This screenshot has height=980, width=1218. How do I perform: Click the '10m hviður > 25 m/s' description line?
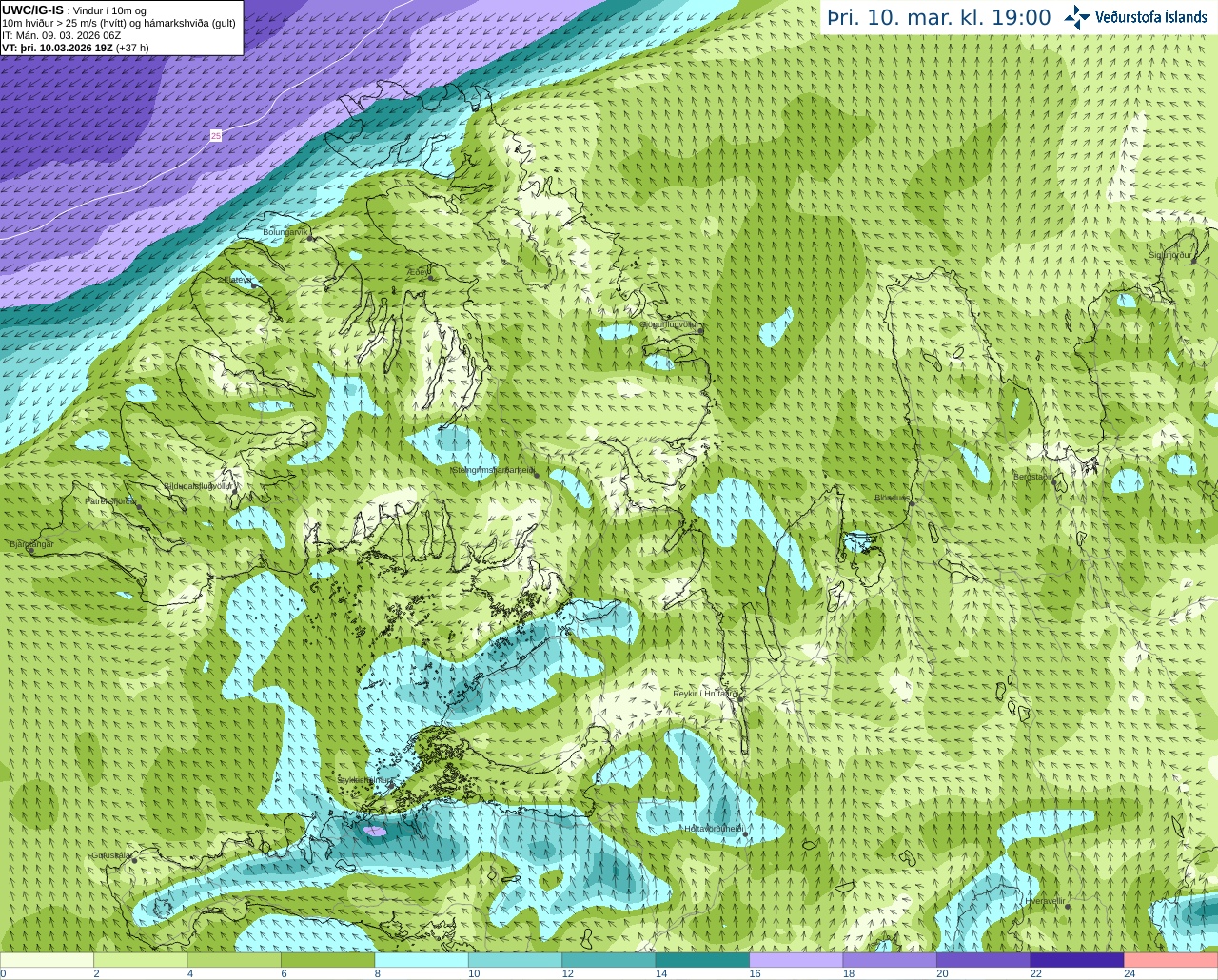point(119,23)
